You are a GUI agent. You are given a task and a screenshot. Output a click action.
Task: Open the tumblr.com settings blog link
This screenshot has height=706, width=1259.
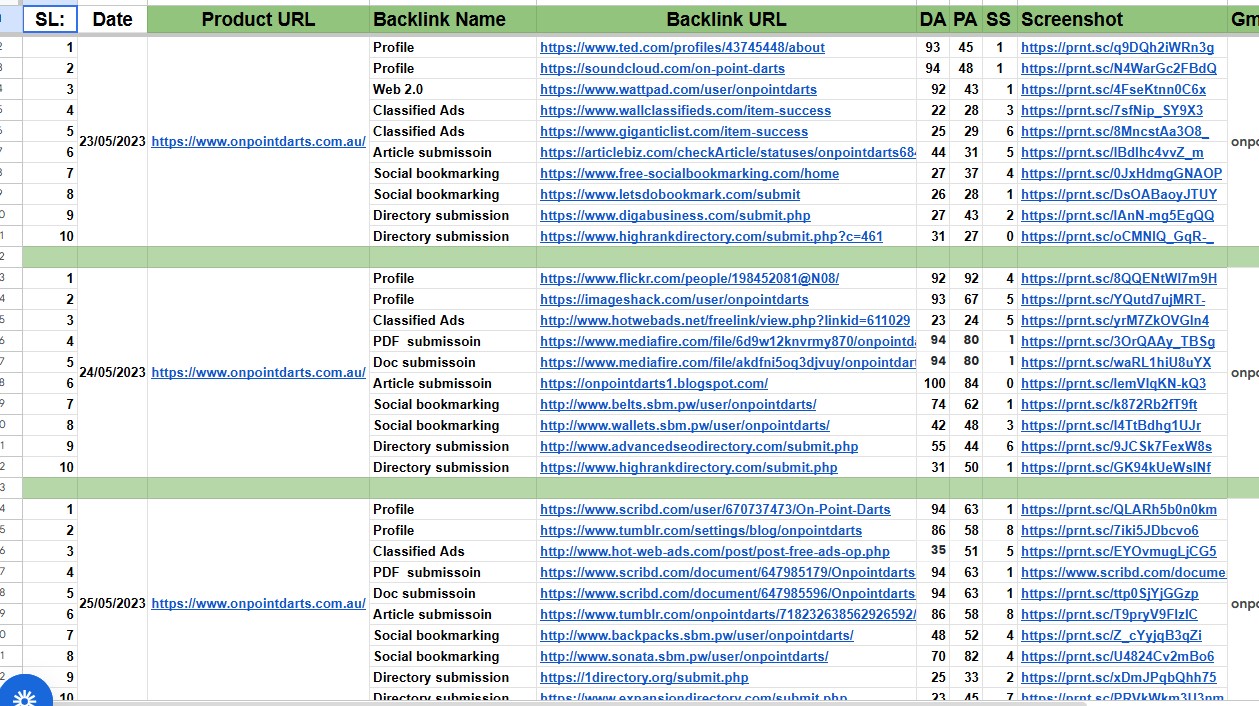(x=701, y=530)
